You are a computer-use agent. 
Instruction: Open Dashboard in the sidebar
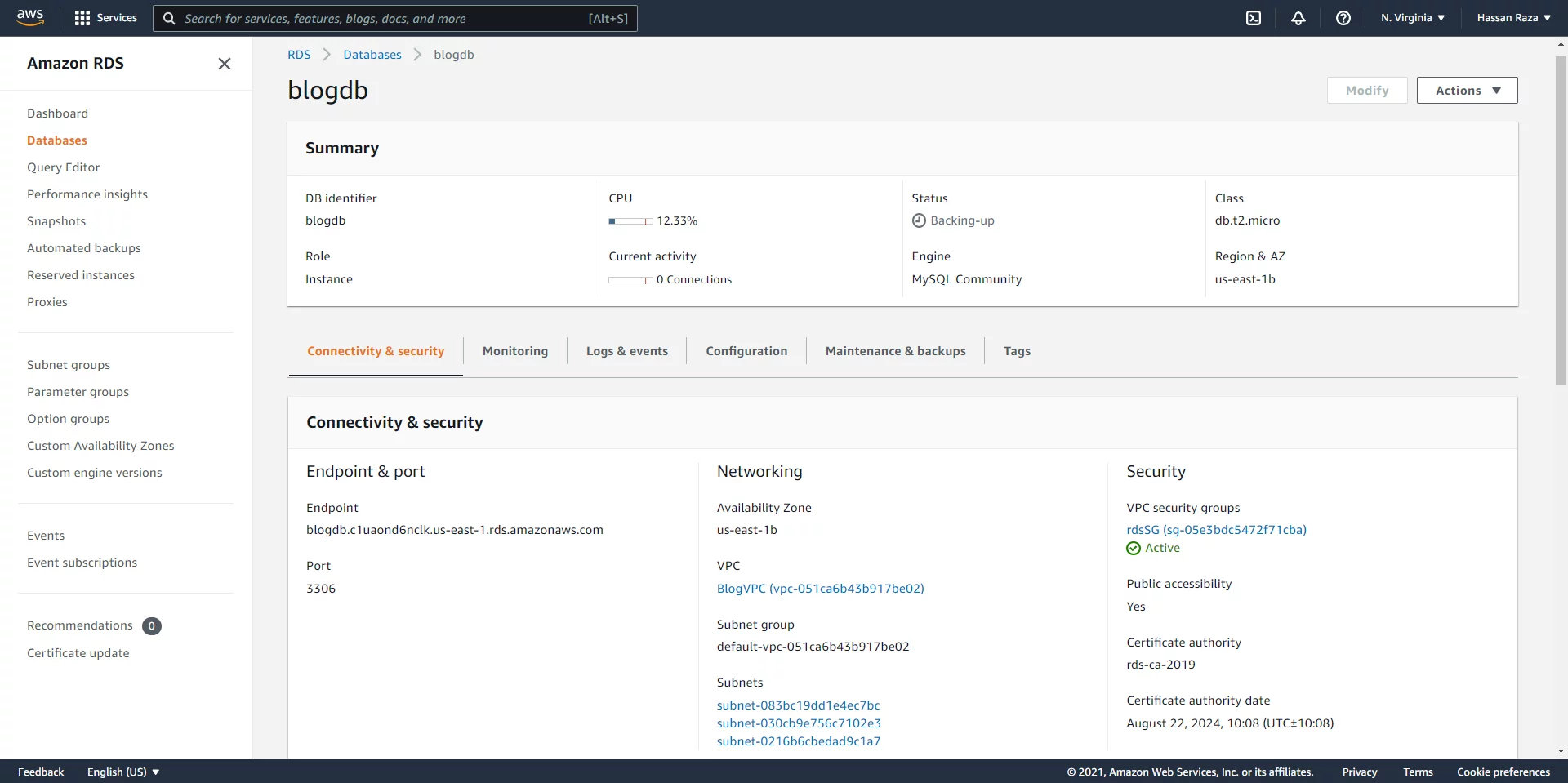pos(57,113)
